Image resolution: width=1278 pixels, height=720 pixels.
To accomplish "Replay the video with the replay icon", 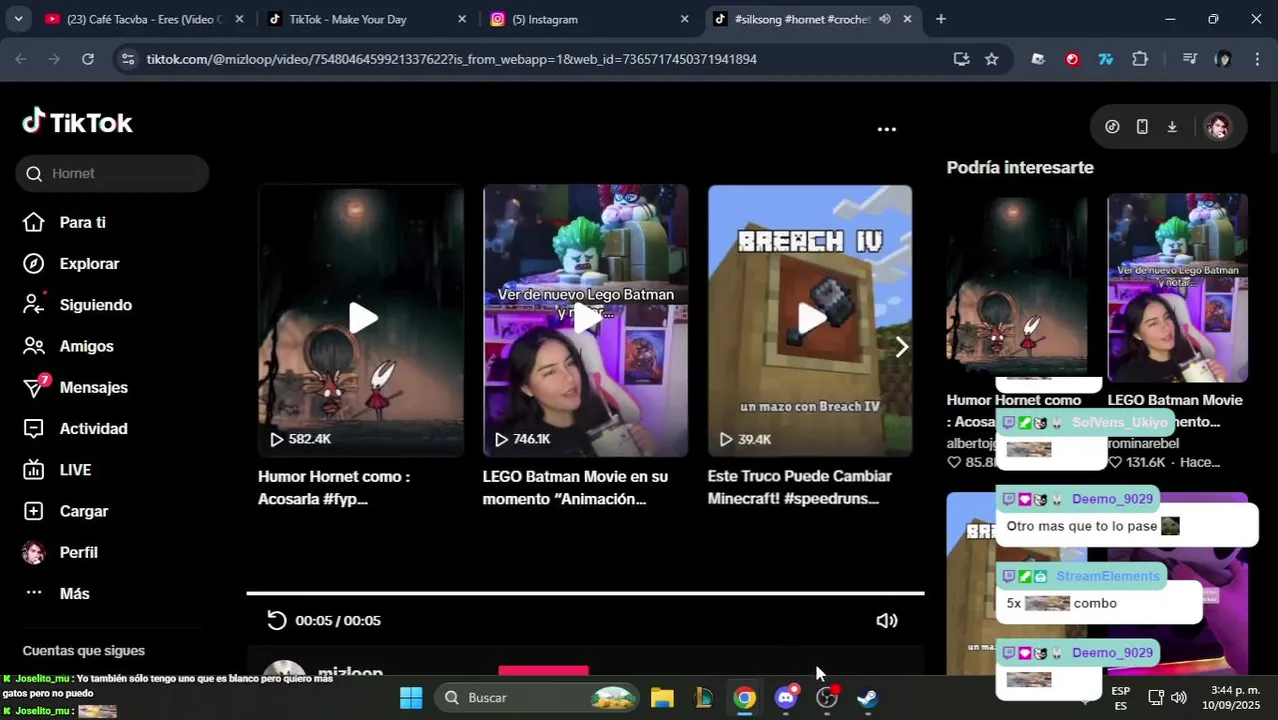I will [x=277, y=620].
